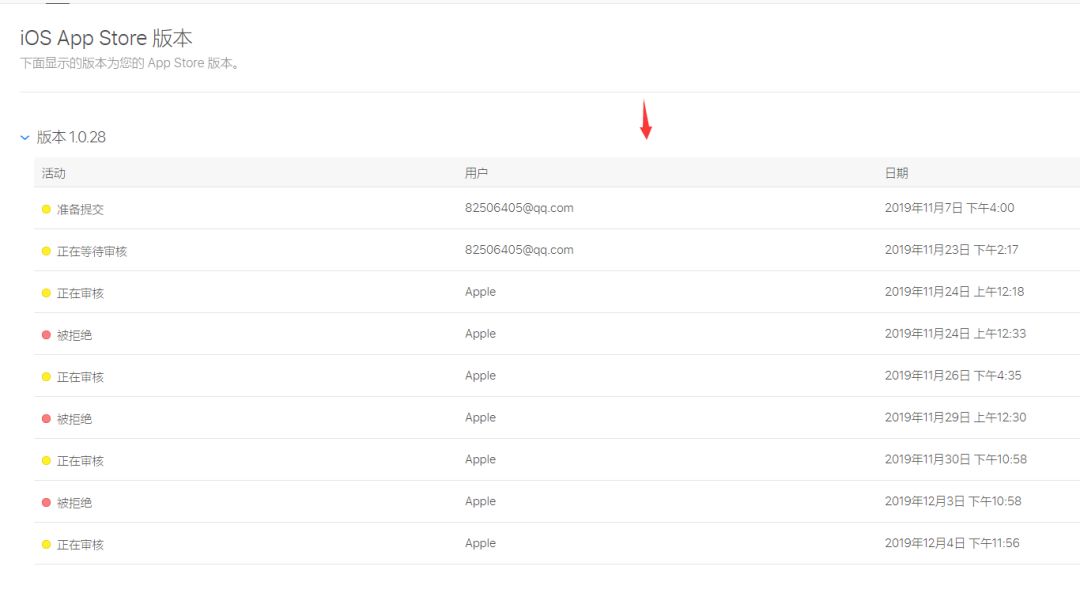The width and height of the screenshot is (1080, 593).
Task: Click the 日期 column header
Action: coord(896,173)
